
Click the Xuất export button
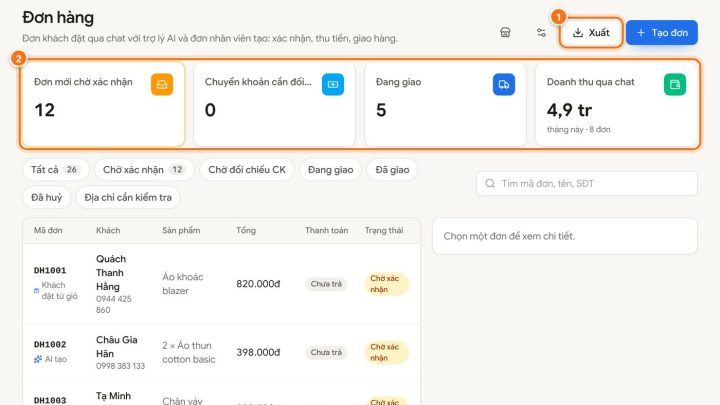(x=591, y=33)
